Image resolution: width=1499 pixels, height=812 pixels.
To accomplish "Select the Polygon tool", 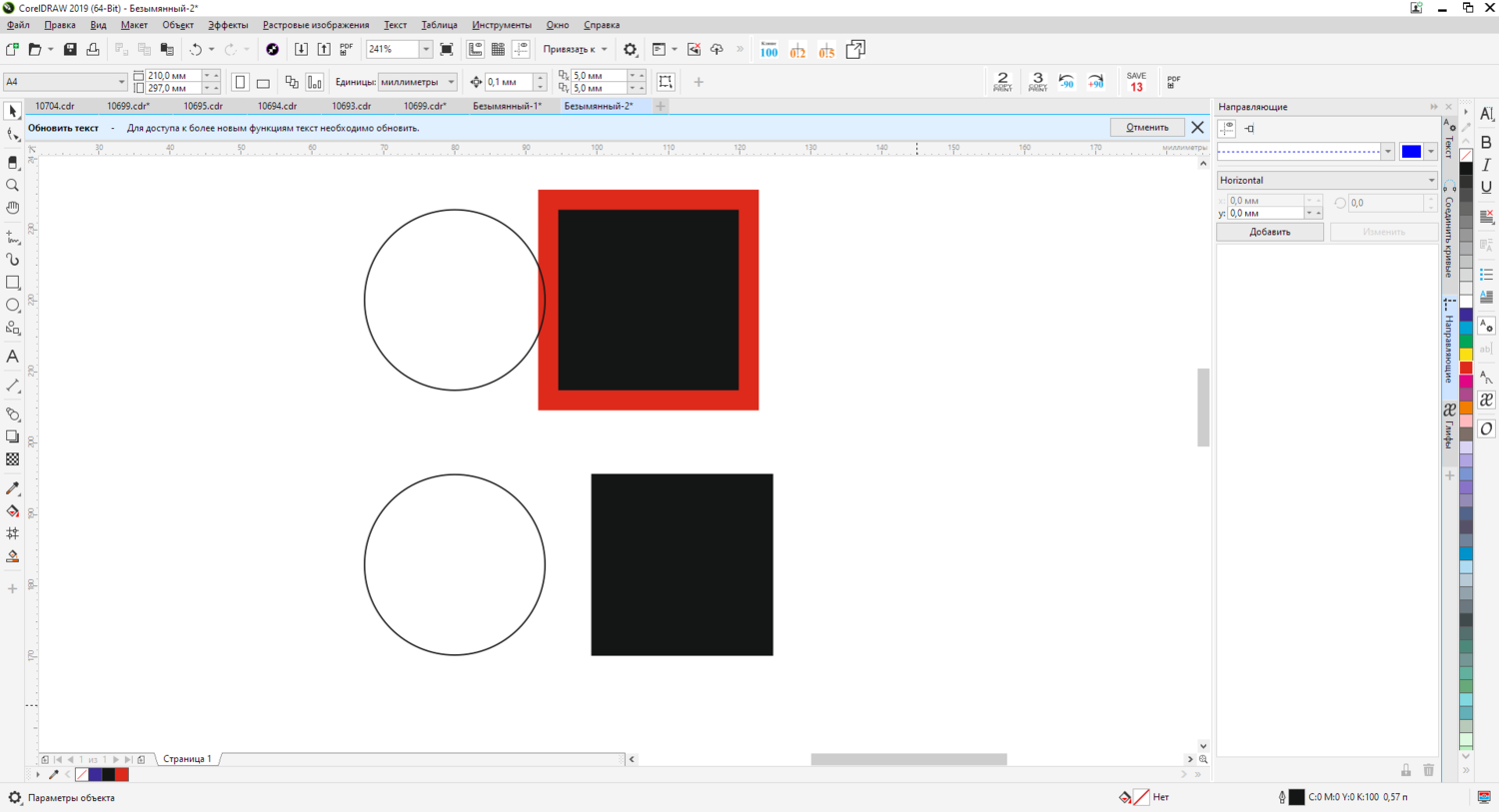I will click(12, 329).
